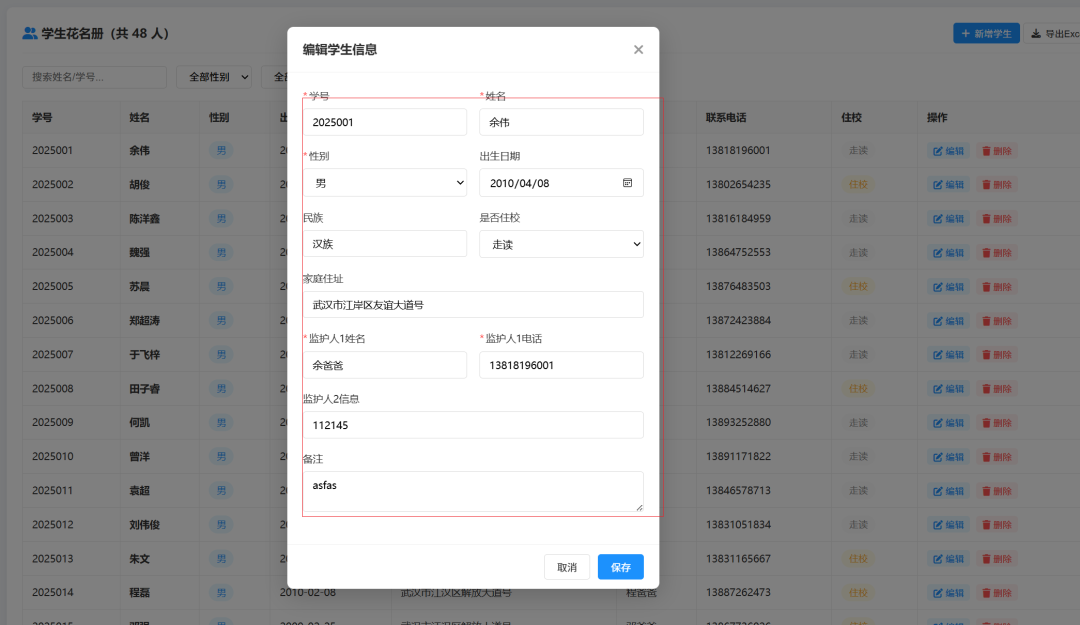Screen dimensions: 1080x625
Task: Click the 取消 button
Action: 567,567
